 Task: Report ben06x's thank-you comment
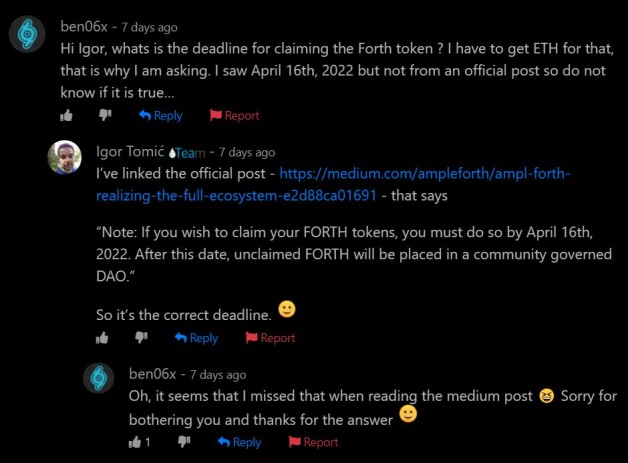[x=313, y=442]
